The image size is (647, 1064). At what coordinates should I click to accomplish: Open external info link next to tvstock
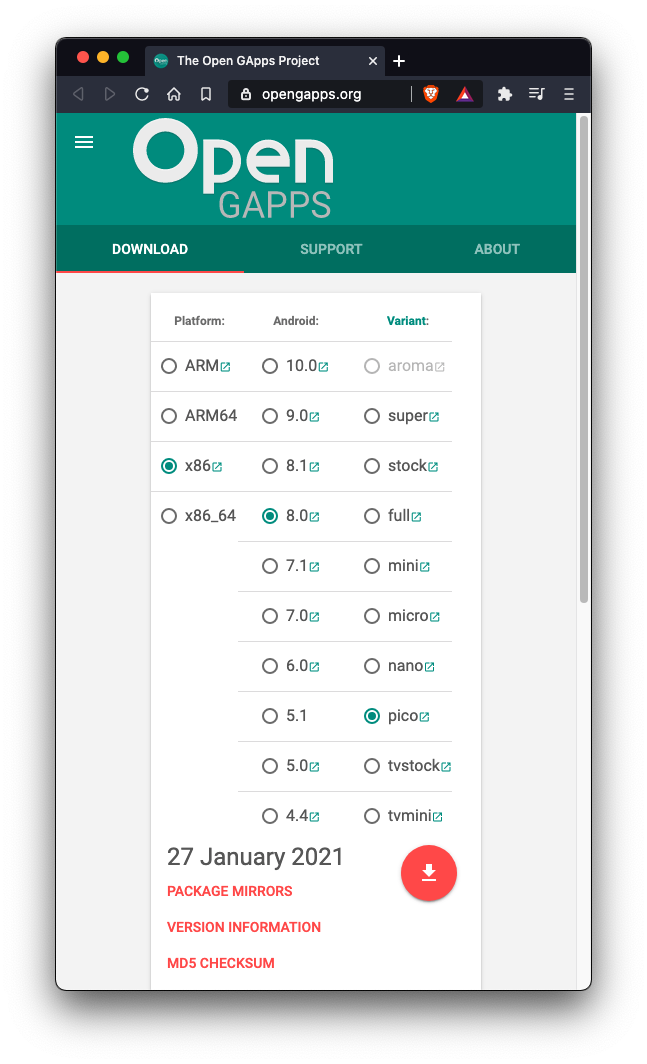point(446,767)
